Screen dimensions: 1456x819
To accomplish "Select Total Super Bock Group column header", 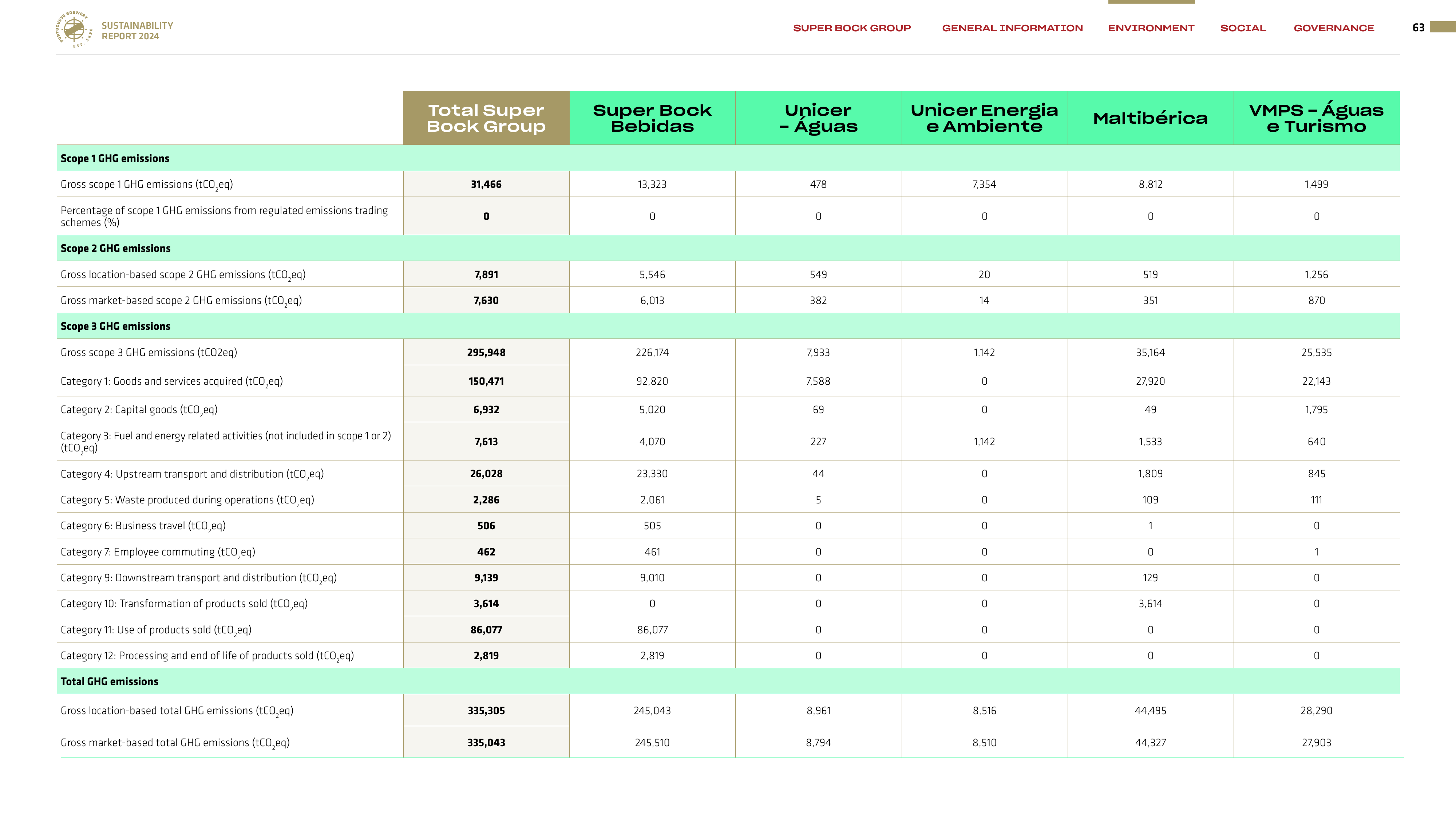I will 486,118.
